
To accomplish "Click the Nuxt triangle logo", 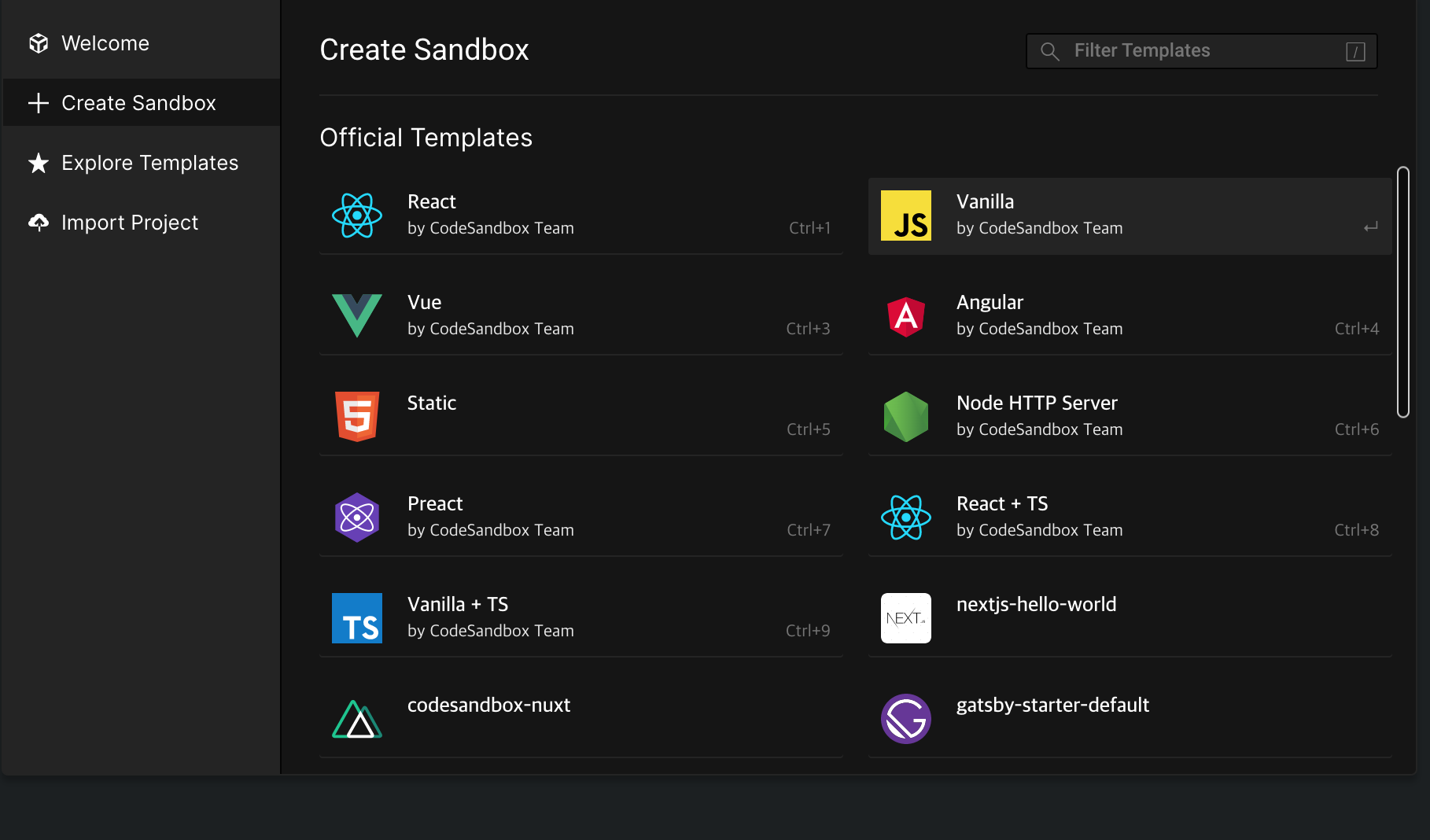I will [x=357, y=719].
